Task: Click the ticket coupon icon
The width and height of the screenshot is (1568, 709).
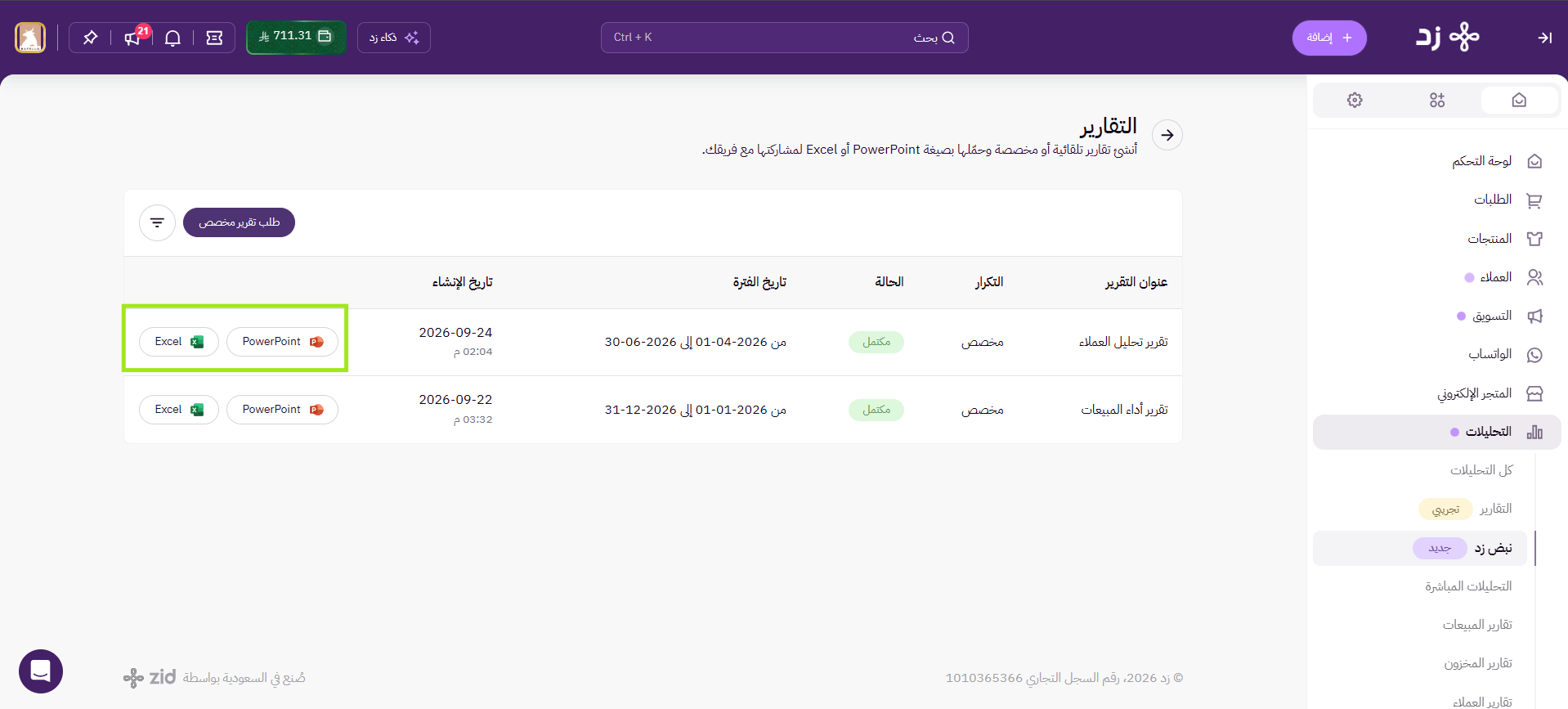Action: 214,38
